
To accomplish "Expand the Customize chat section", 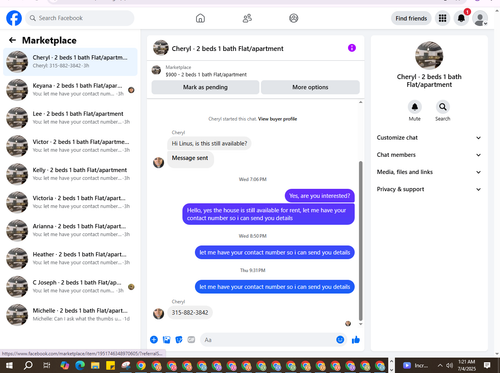I will (429, 138).
